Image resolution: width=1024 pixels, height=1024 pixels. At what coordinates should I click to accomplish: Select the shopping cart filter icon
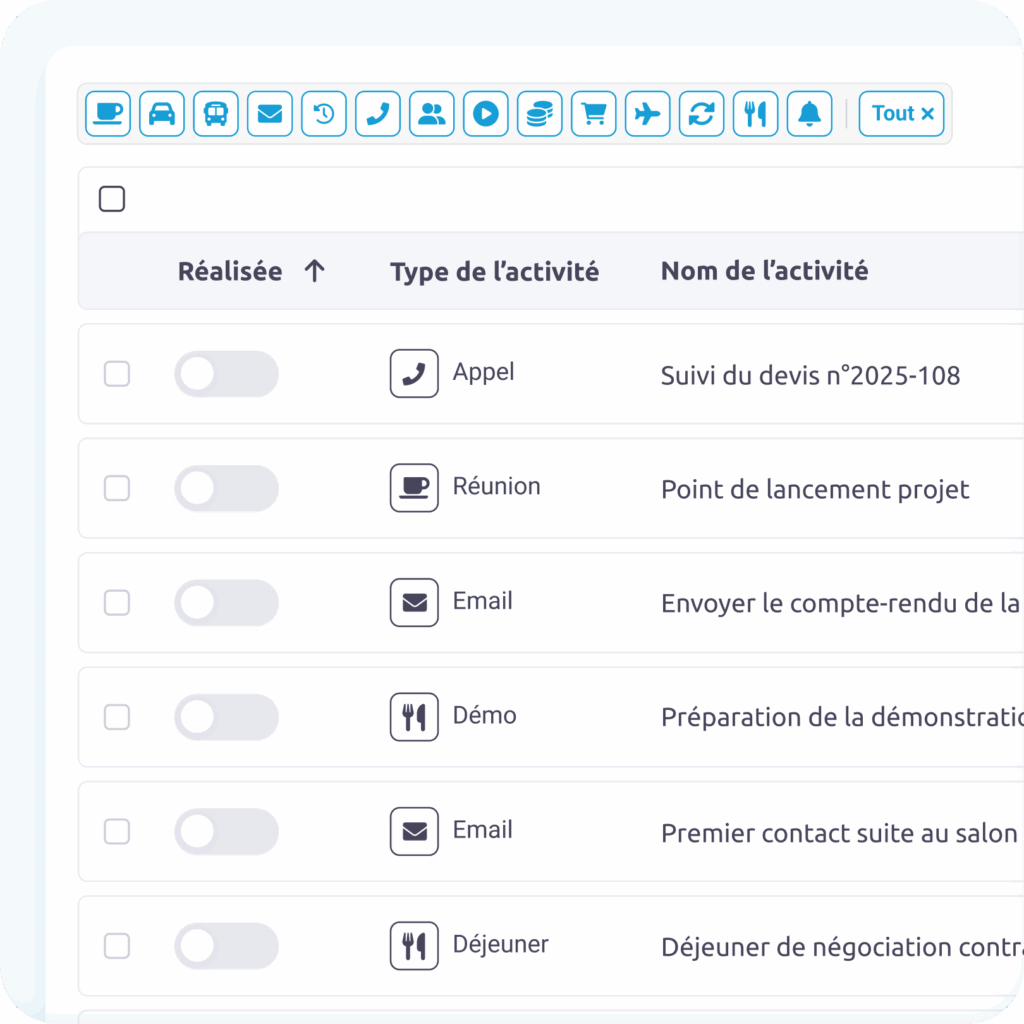click(x=594, y=114)
